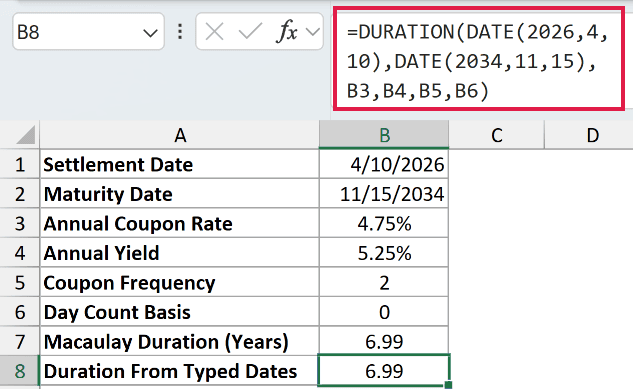This screenshot has height=389, width=633.
Task: Select the cell with 4/10/2026
Action: pos(384,164)
